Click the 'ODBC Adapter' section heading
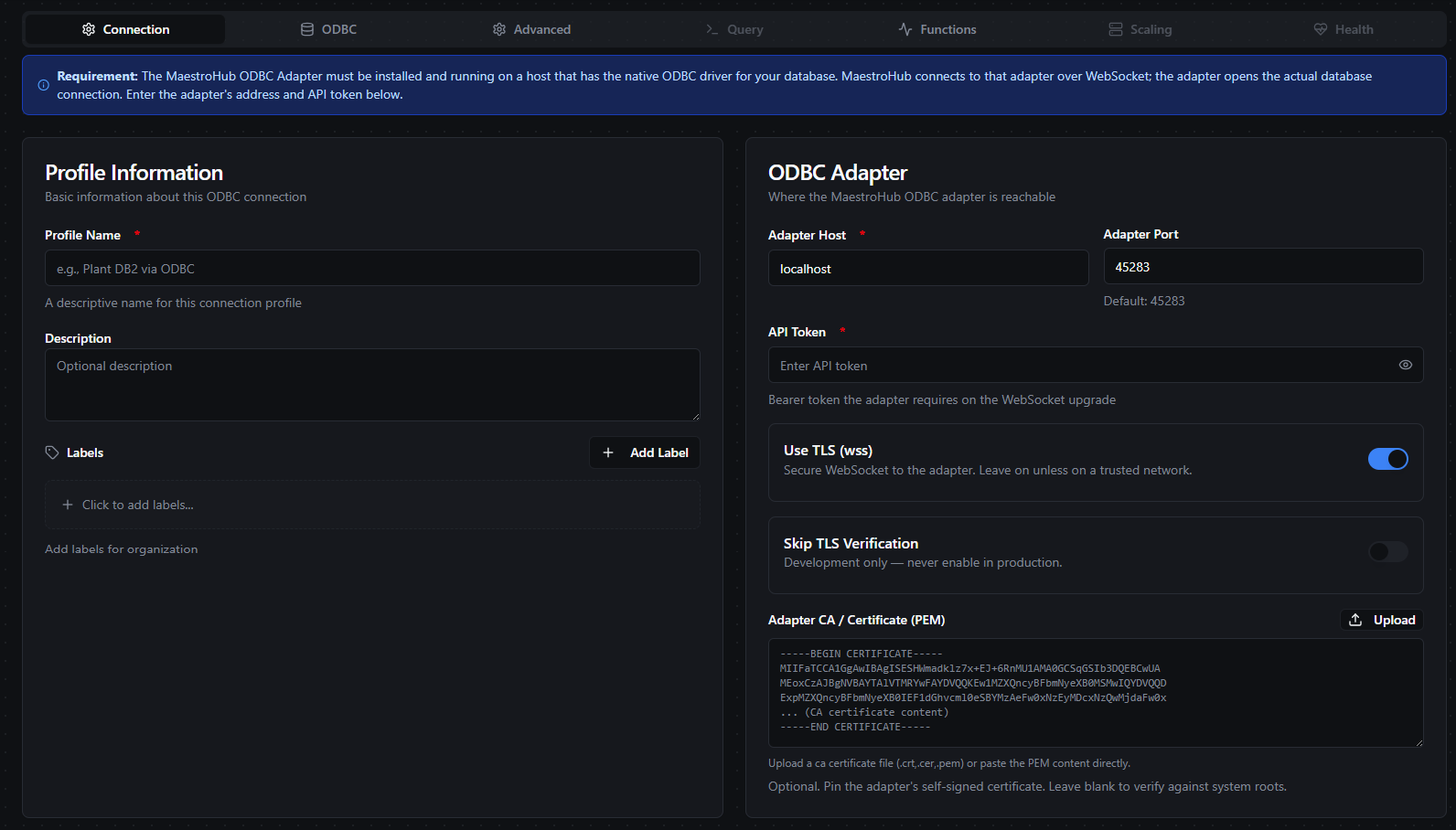 click(x=838, y=173)
